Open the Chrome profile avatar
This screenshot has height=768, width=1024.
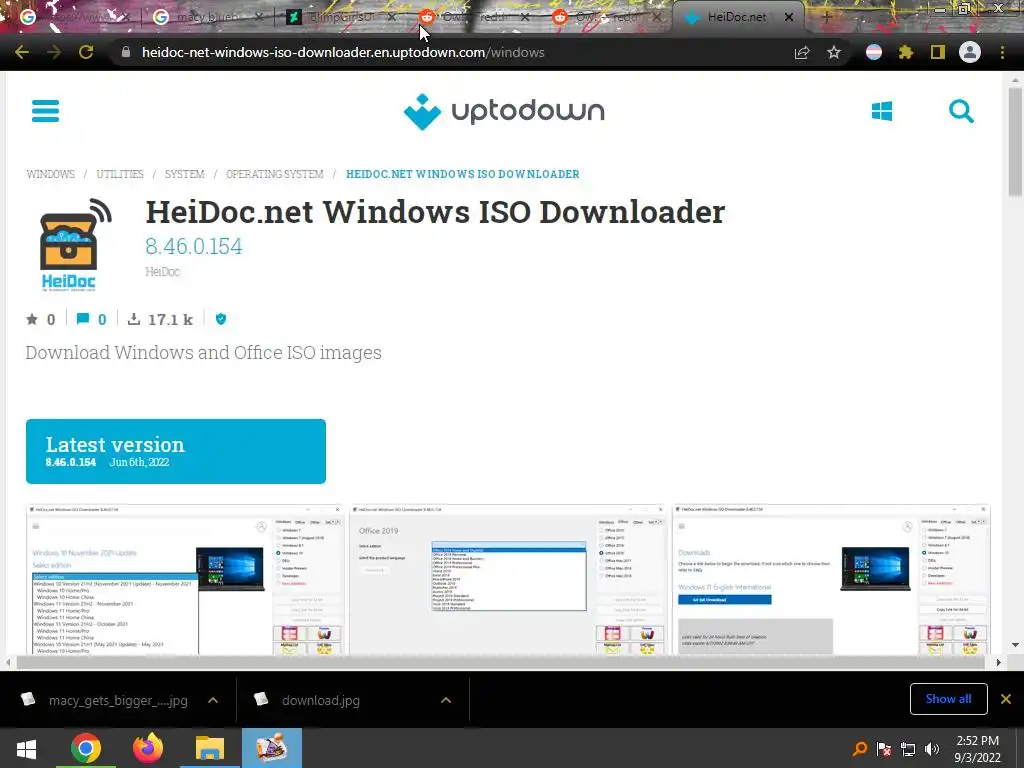click(x=970, y=52)
